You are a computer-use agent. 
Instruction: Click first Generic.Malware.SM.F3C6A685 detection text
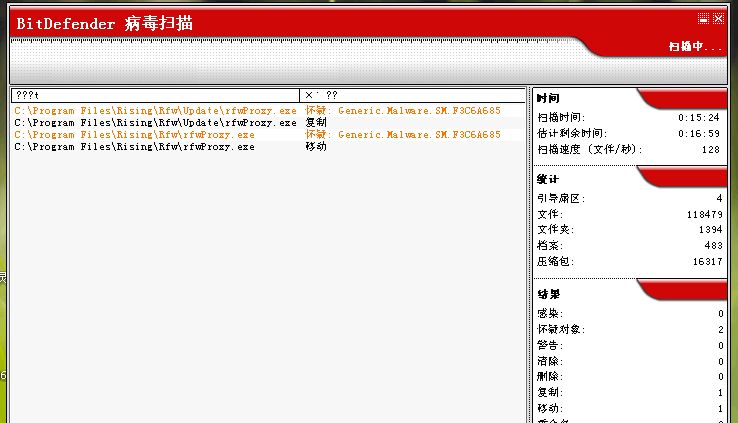(419, 111)
